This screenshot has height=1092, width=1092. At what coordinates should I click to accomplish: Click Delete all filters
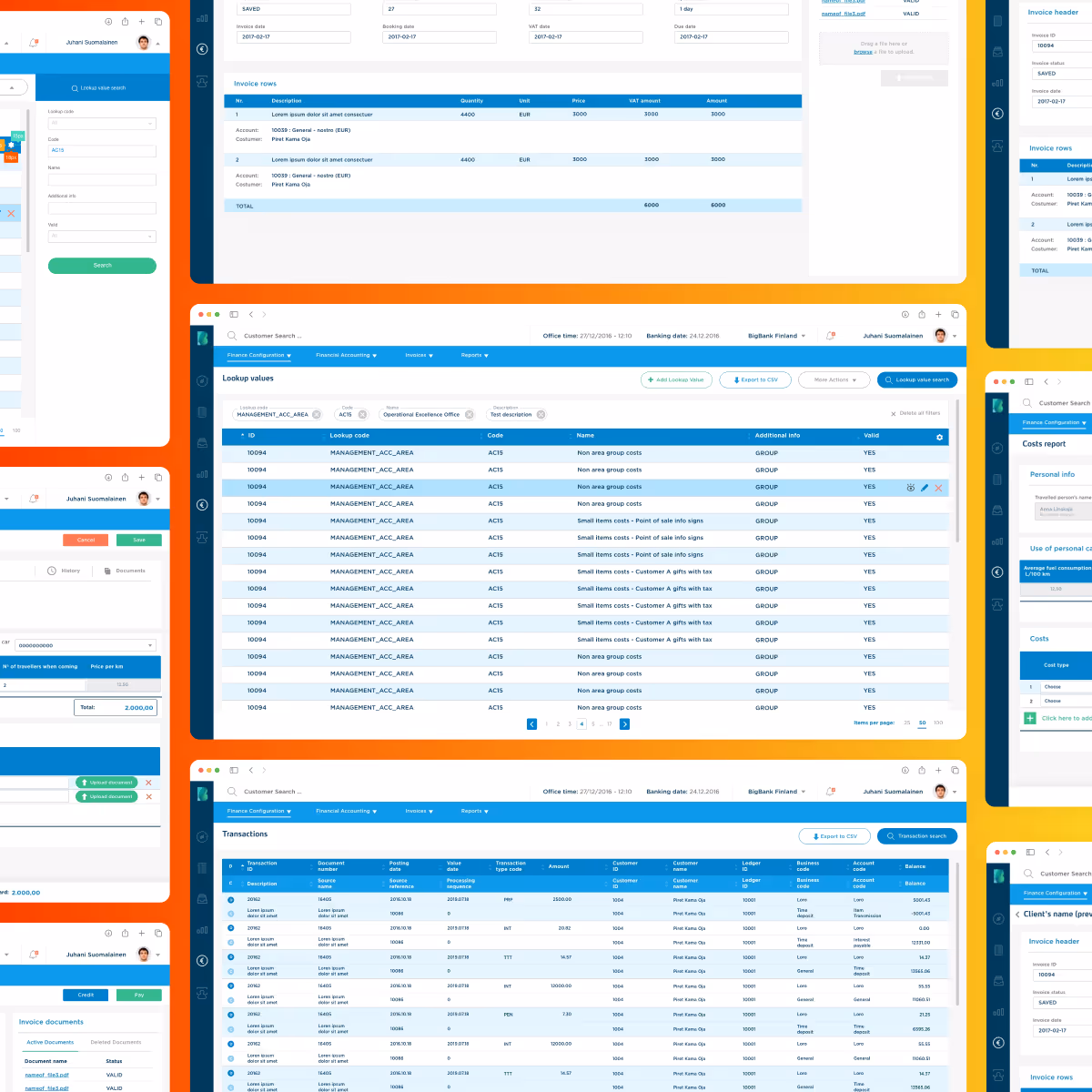click(915, 413)
